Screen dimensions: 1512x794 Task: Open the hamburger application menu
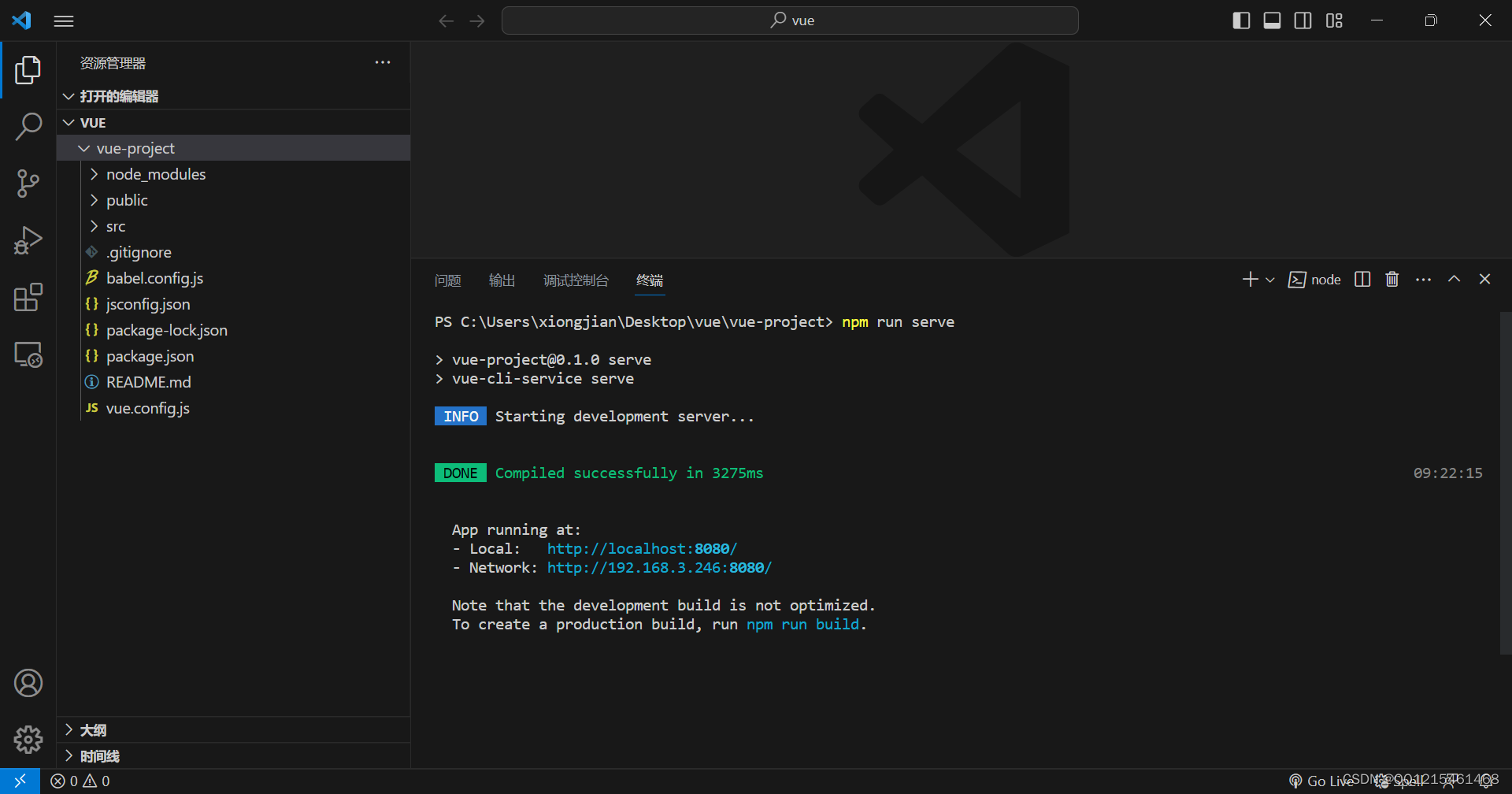coord(64,21)
